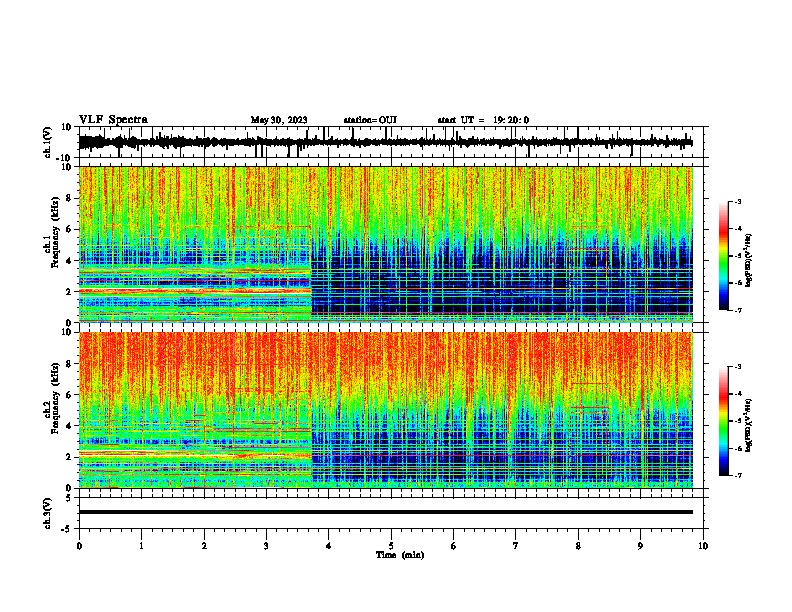Screen dimensions: 792x612
Task: Click time axis tick label "7"
Action: 516,546
